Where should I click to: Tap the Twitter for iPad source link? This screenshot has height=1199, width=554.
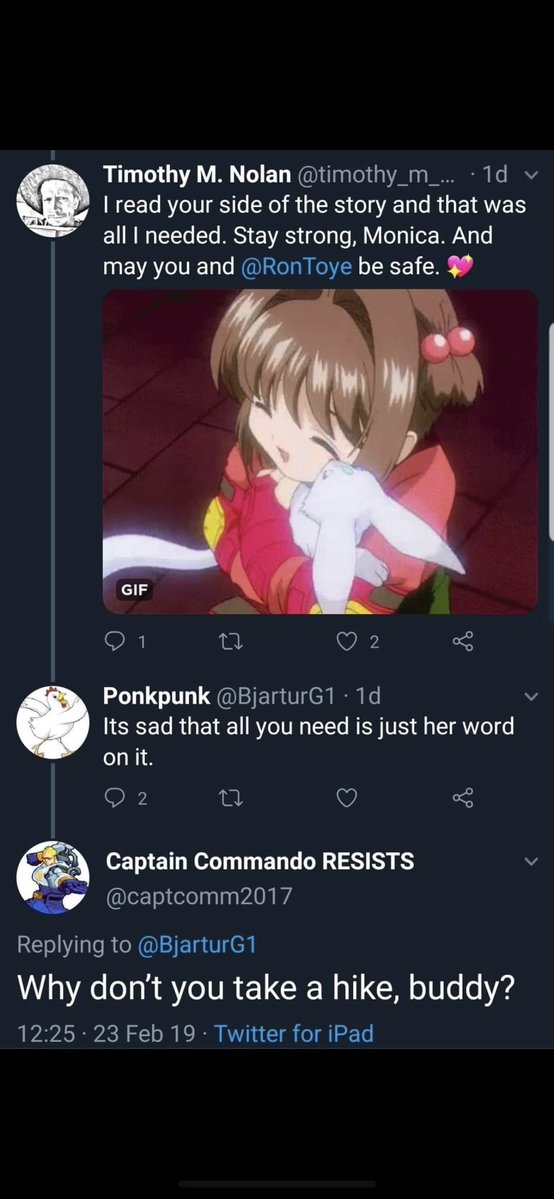[x=294, y=1034]
